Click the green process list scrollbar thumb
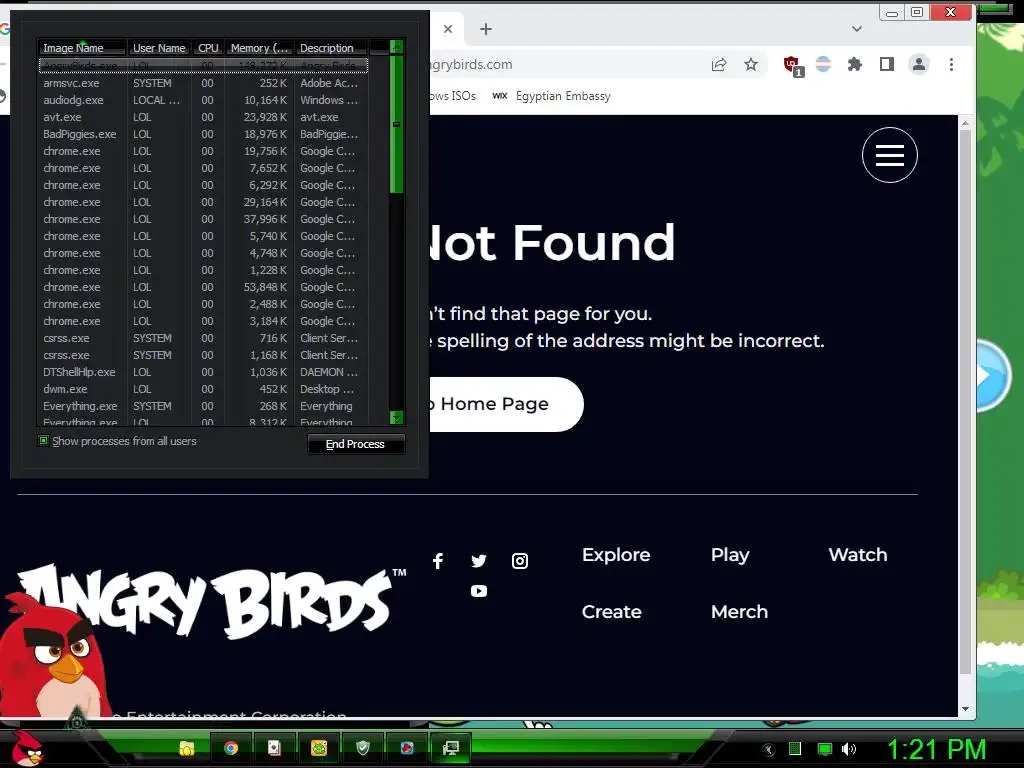Viewport: 1024px width, 768px height. pyautogui.click(x=396, y=124)
